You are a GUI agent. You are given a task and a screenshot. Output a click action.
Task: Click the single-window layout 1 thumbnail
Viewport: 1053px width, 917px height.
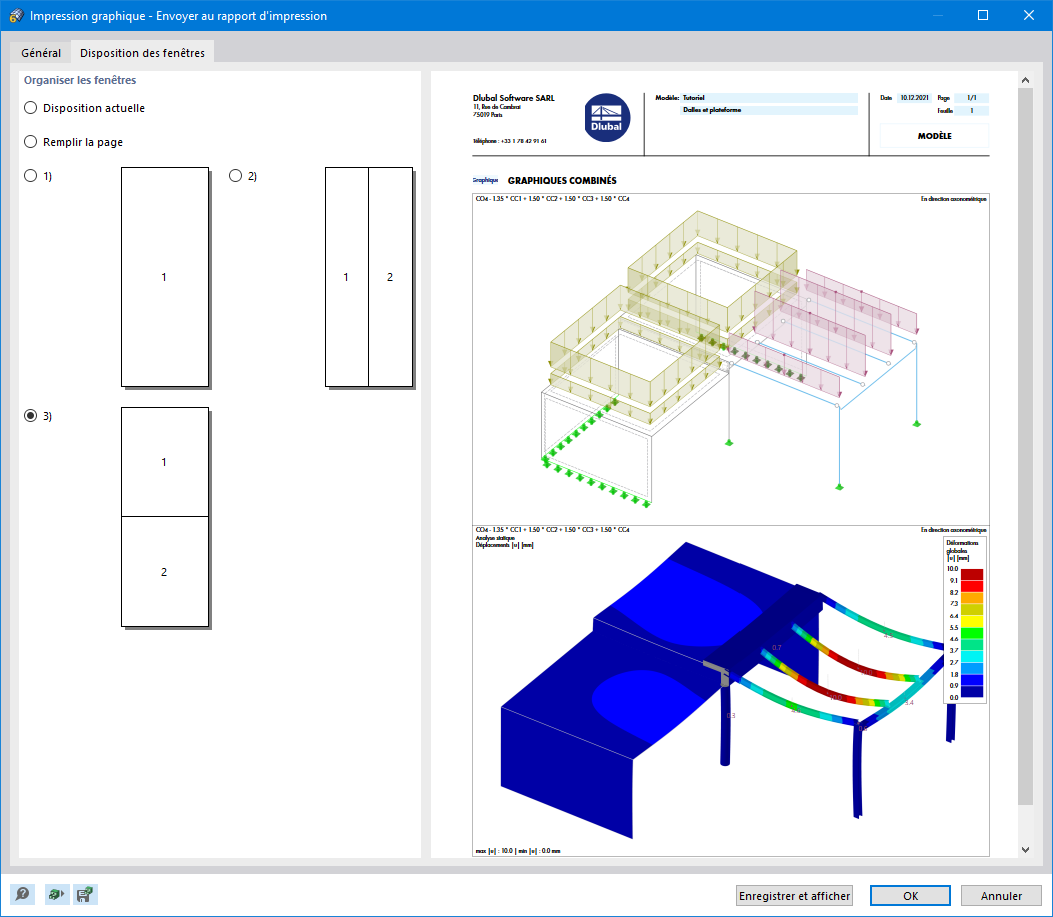click(165, 277)
